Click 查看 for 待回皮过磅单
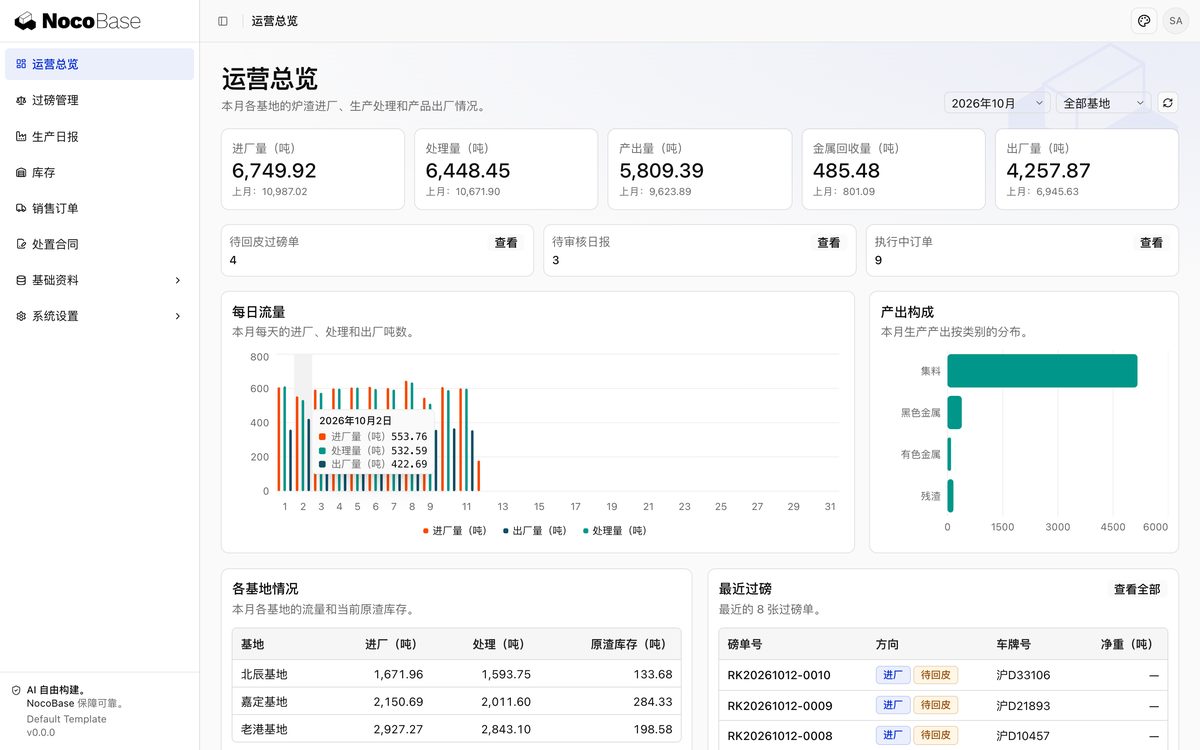This screenshot has height=750, width=1200. tap(506, 242)
